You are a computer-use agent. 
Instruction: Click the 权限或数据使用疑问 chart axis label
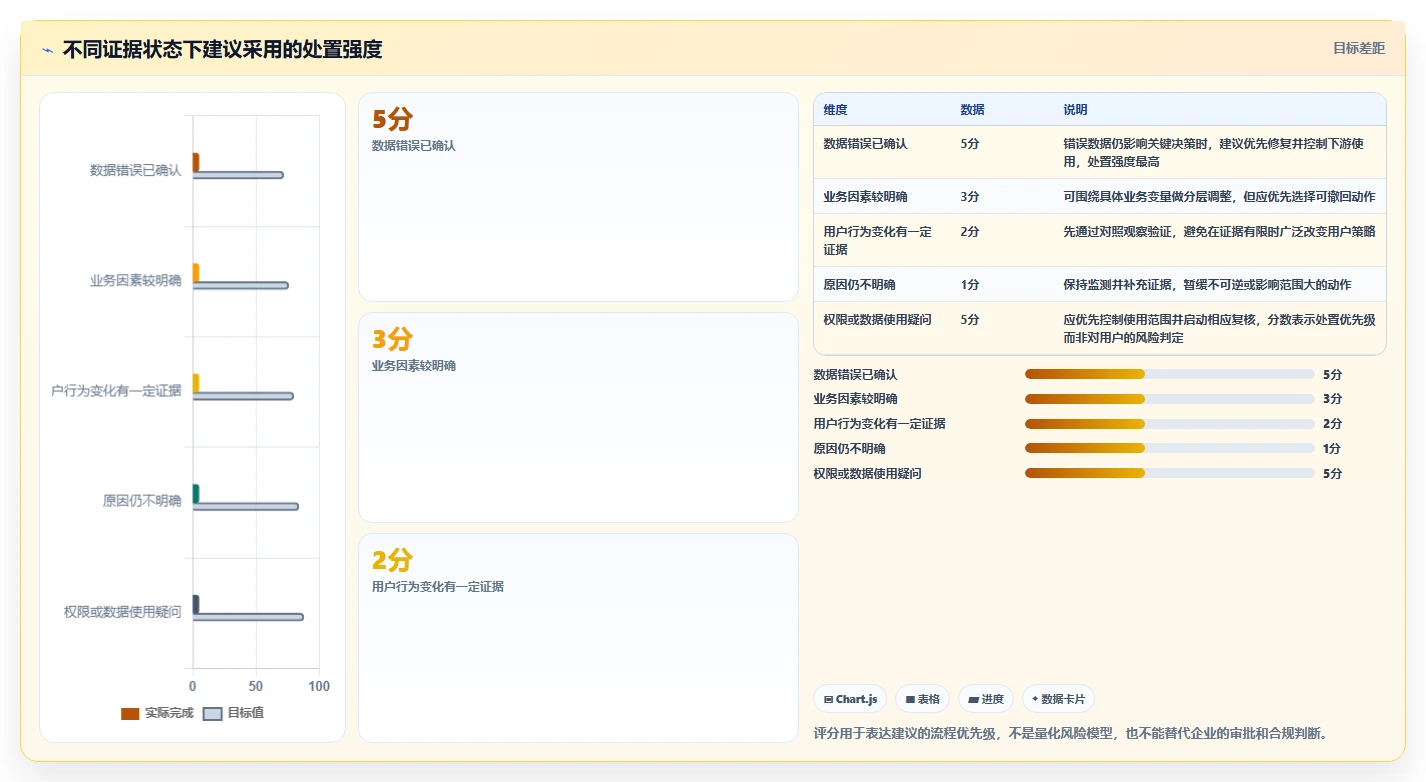click(123, 612)
